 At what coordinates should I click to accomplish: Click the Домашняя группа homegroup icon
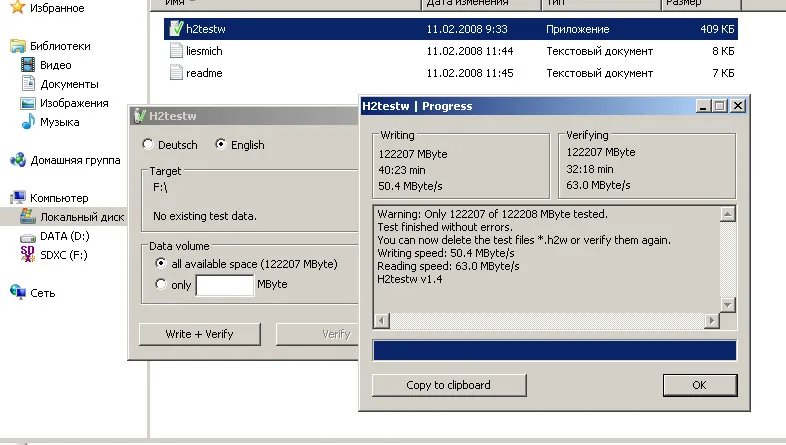[18, 160]
